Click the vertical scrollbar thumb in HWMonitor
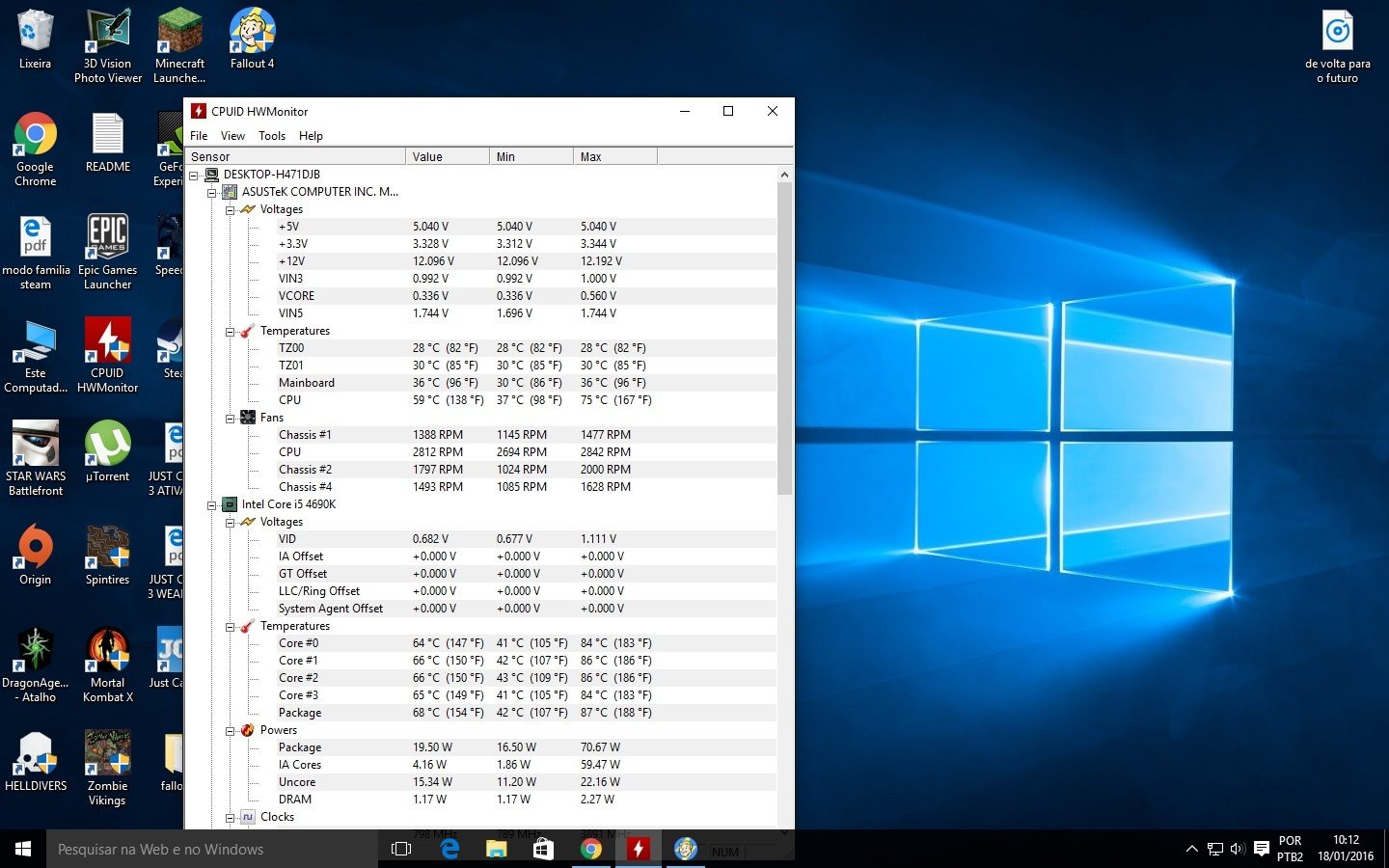This screenshot has width=1389, height=868. (x=784, y=338)
